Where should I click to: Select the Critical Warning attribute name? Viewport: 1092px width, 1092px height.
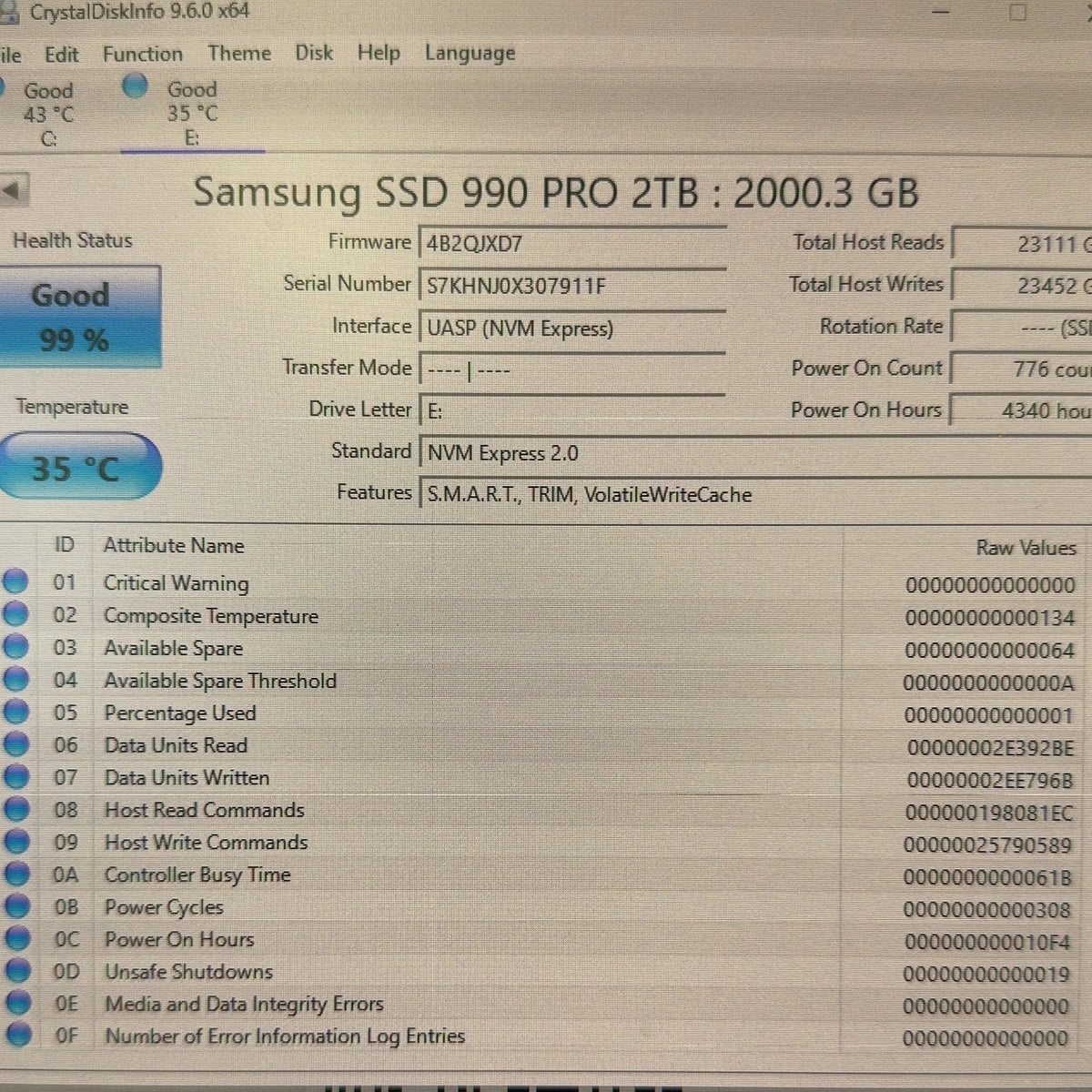tap(176, 583)
